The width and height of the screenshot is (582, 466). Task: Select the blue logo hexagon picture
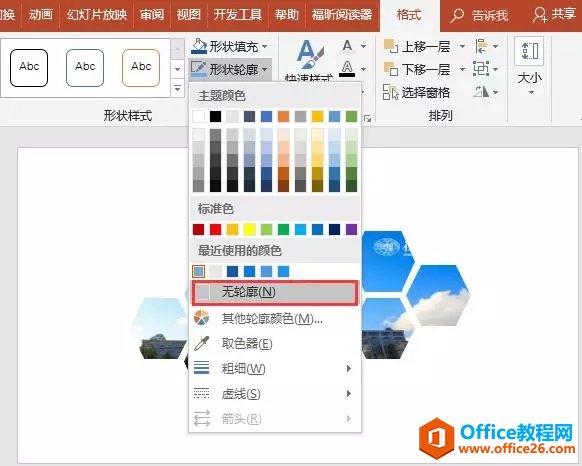[388, 261]
